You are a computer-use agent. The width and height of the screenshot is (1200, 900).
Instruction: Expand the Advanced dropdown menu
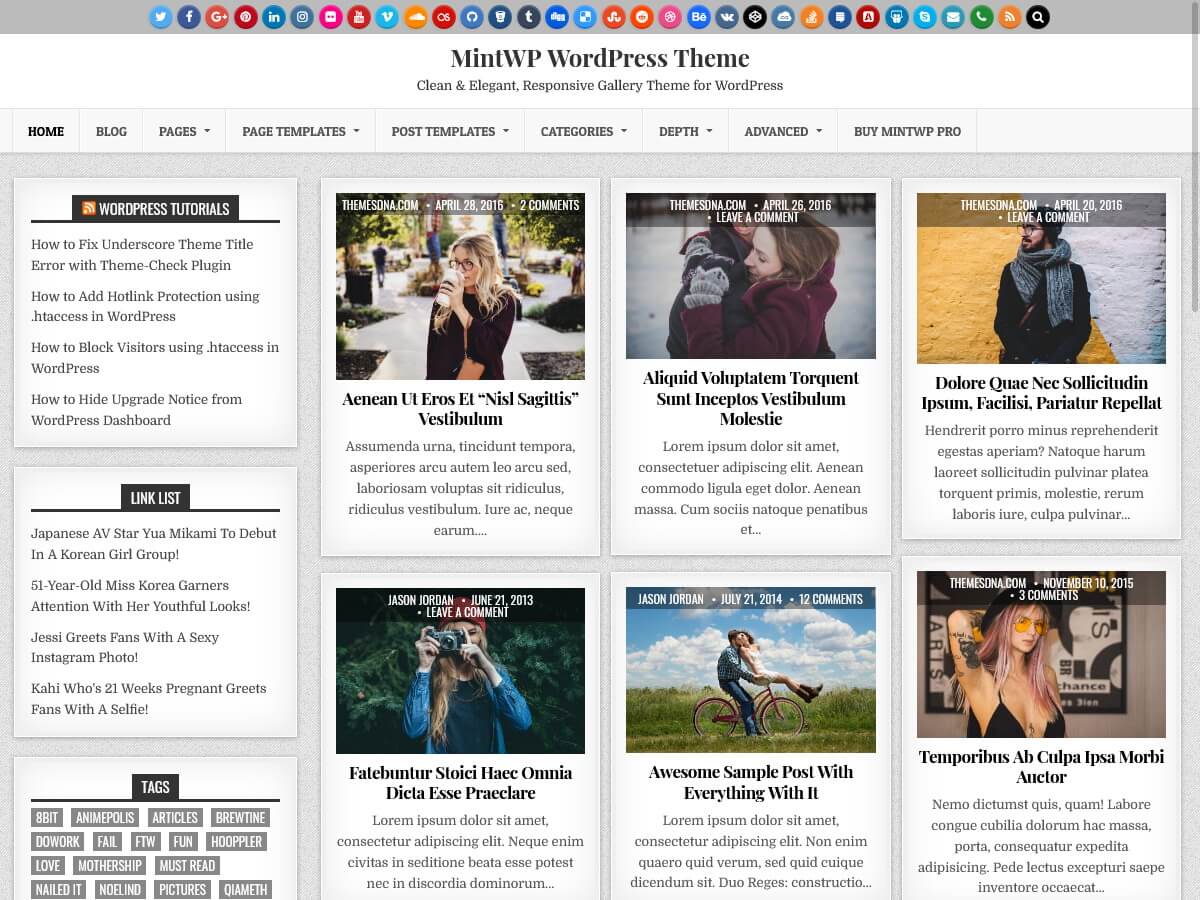(x=783, y=131)
